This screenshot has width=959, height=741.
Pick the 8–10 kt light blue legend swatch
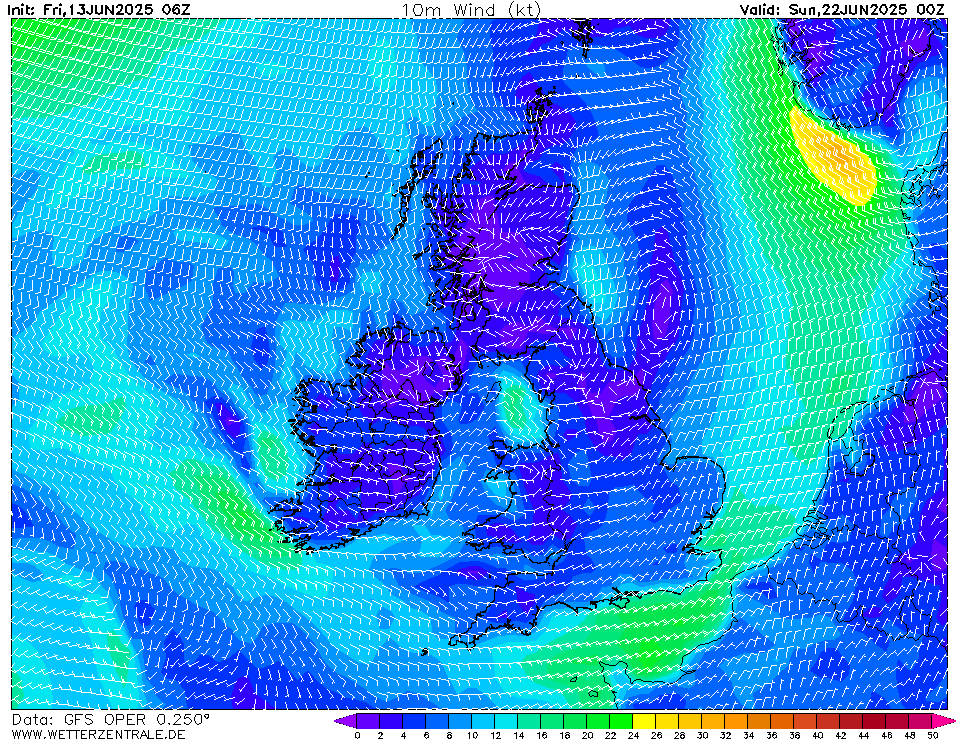coord(460,721)
